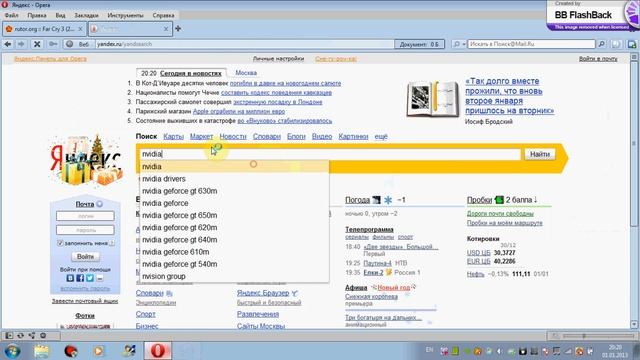The image size is (640, 360).
Task: Click the address bar showing yandex.ru
Action: click(245, 44)
